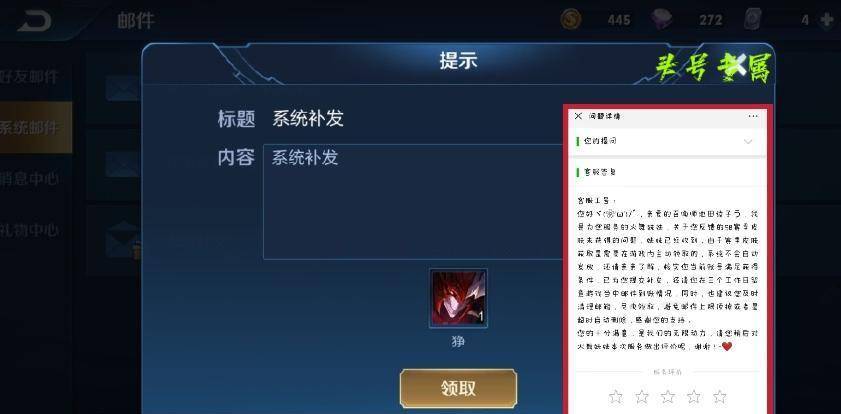The height and width of the screenshot is (414, 841).
Task: Switch to the 好友邮件 tab
Action: [x=31, y=77]
